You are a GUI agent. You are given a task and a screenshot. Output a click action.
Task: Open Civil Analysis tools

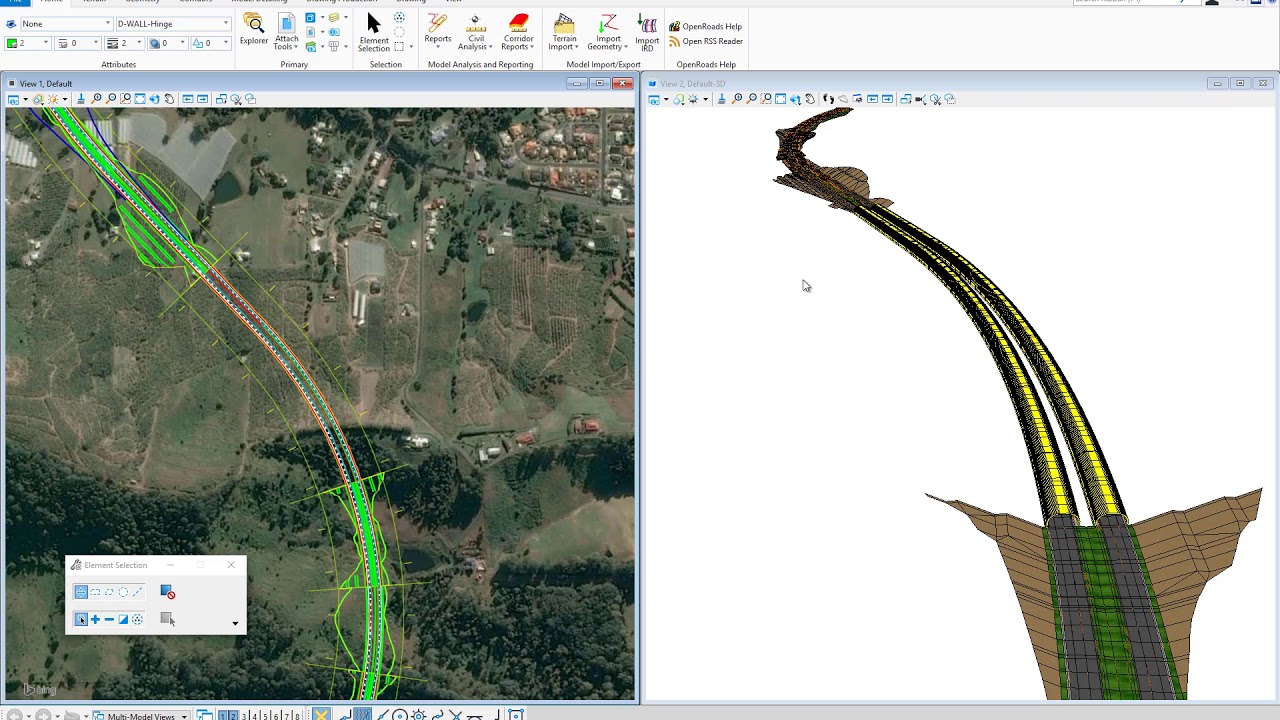475,32
